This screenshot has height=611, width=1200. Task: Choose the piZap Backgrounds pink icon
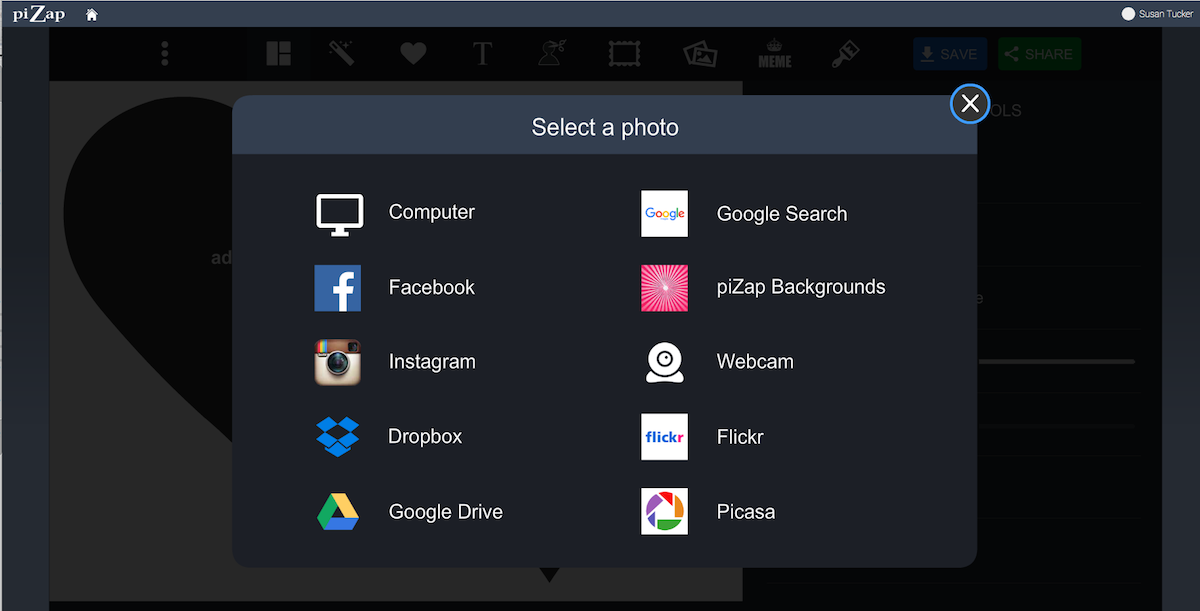(x=664, y=288)
